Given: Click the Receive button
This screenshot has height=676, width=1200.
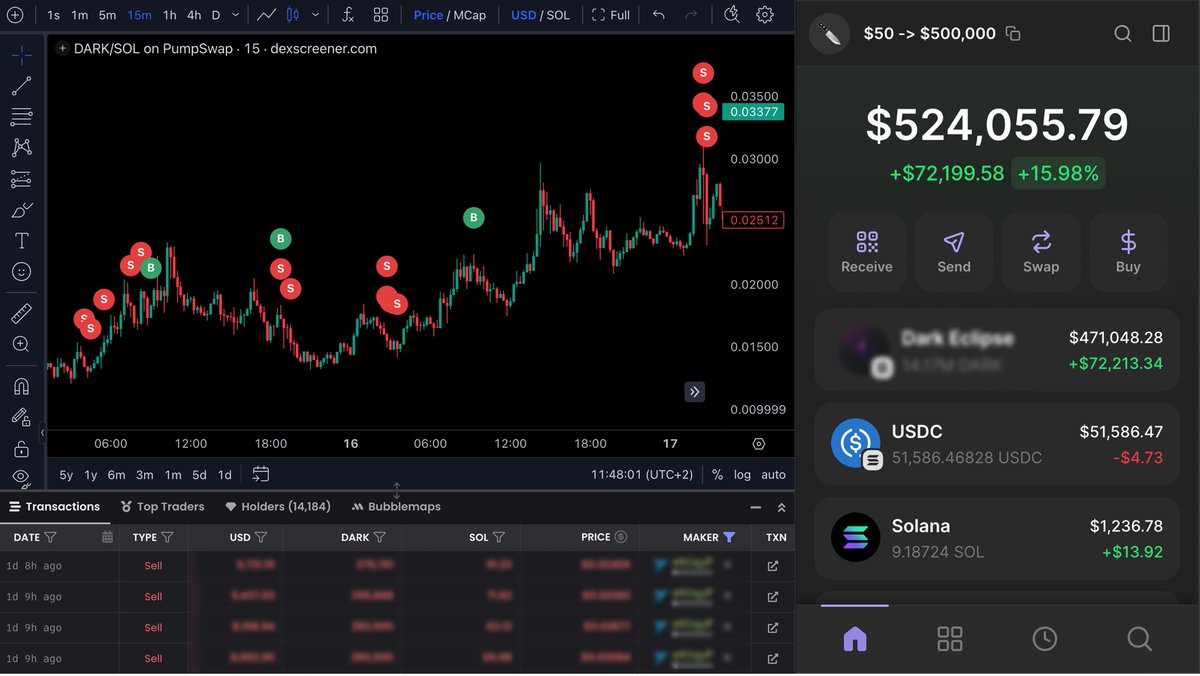Looking at the screenshot, I should click(x=867, y=252).
